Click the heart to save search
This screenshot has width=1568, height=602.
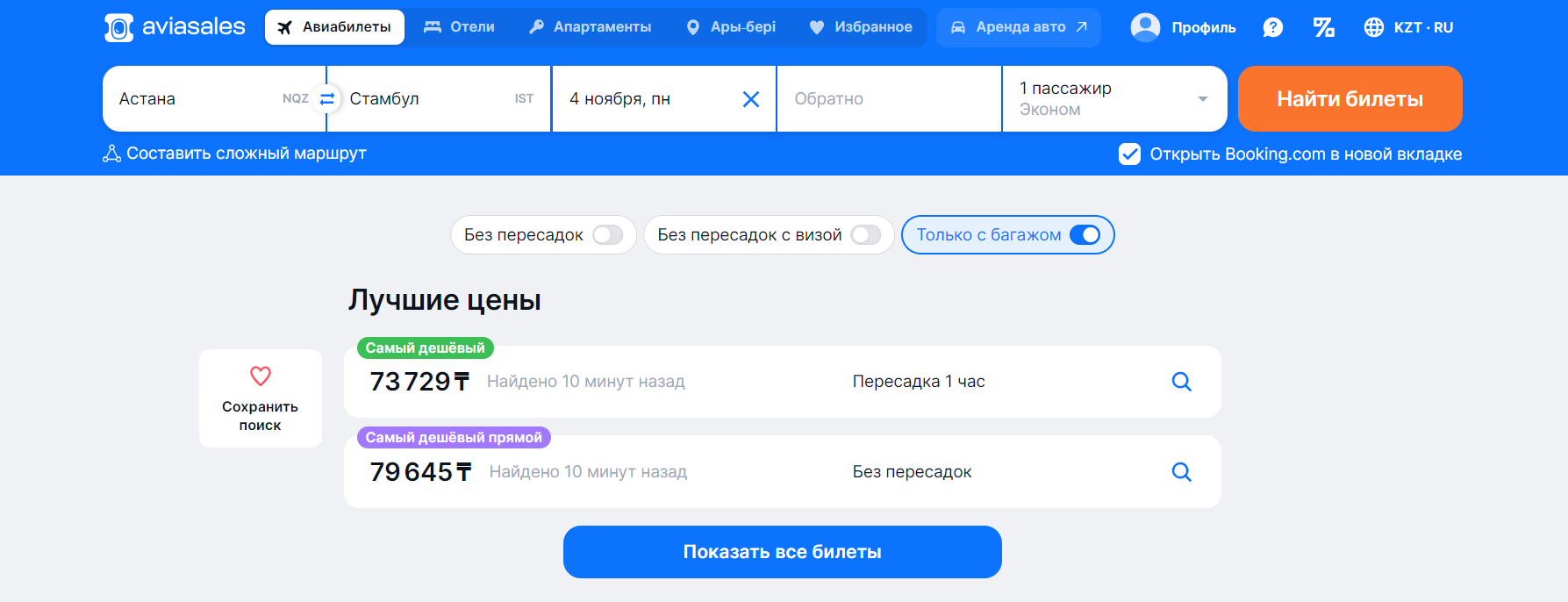click(x=261, y=376)
